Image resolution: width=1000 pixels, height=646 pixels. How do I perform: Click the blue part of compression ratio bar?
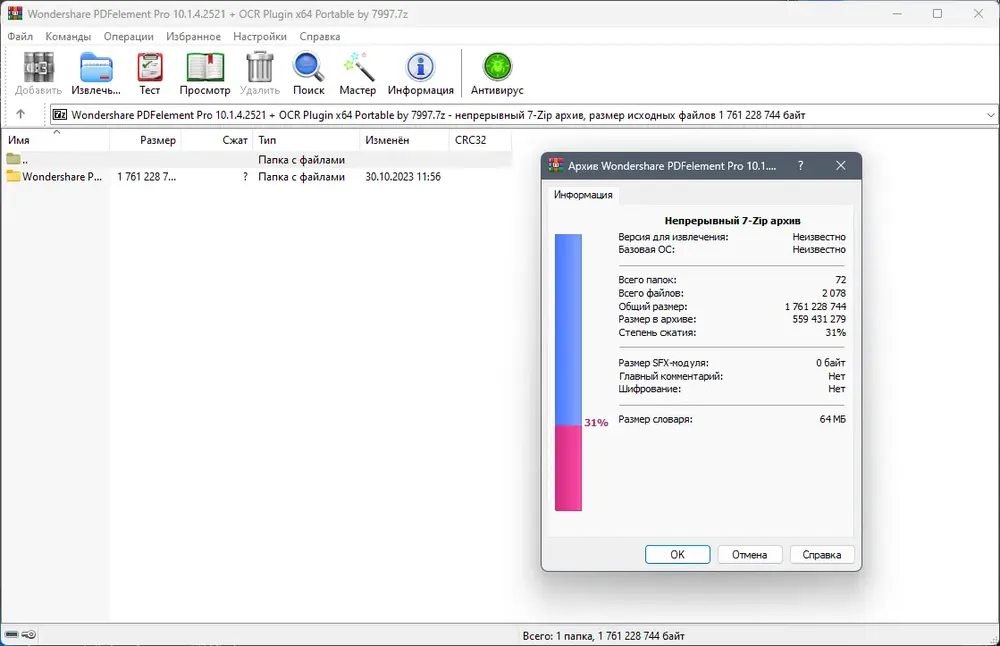pos(568,330)
